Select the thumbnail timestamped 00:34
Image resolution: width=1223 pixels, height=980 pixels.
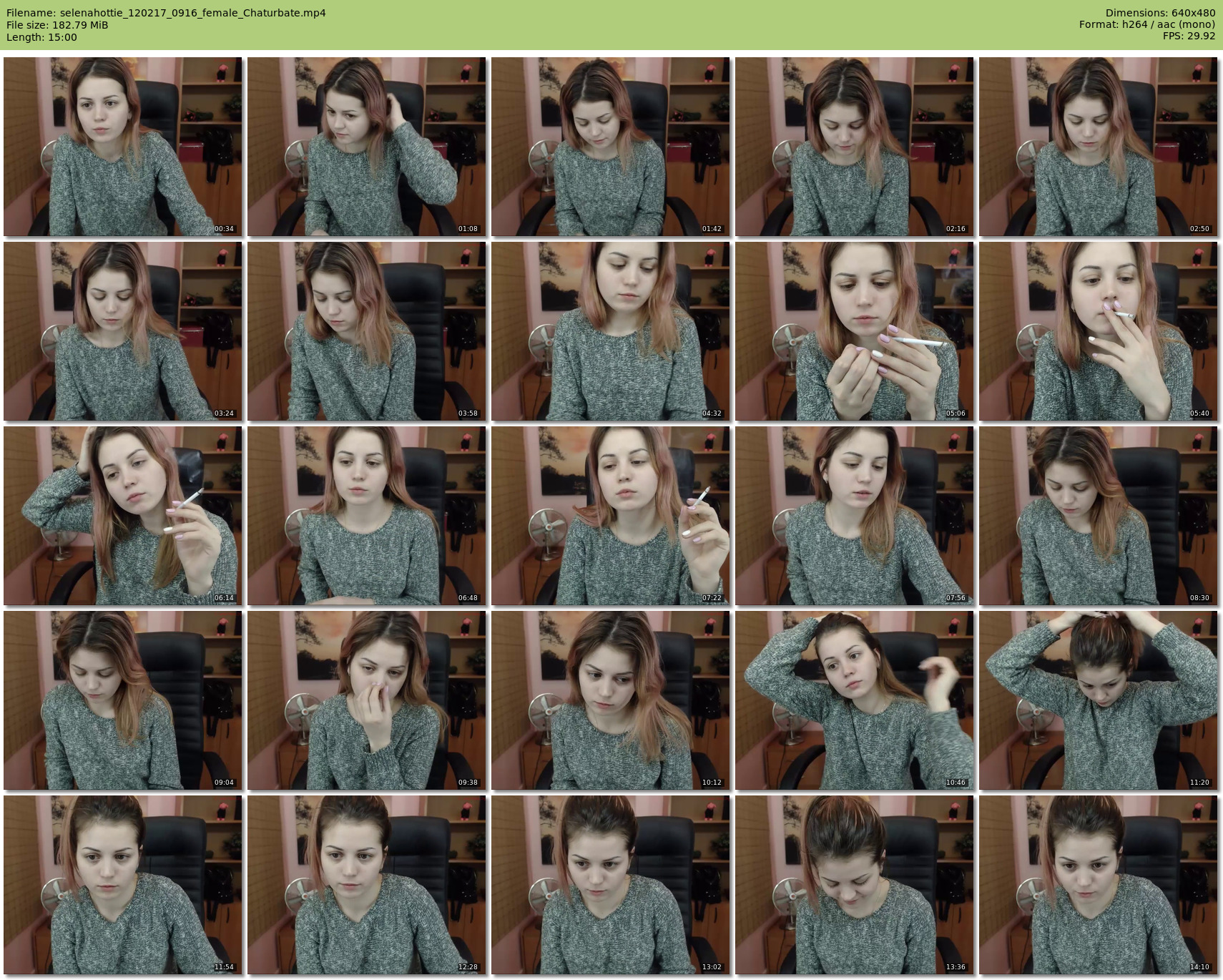point(123,147)
